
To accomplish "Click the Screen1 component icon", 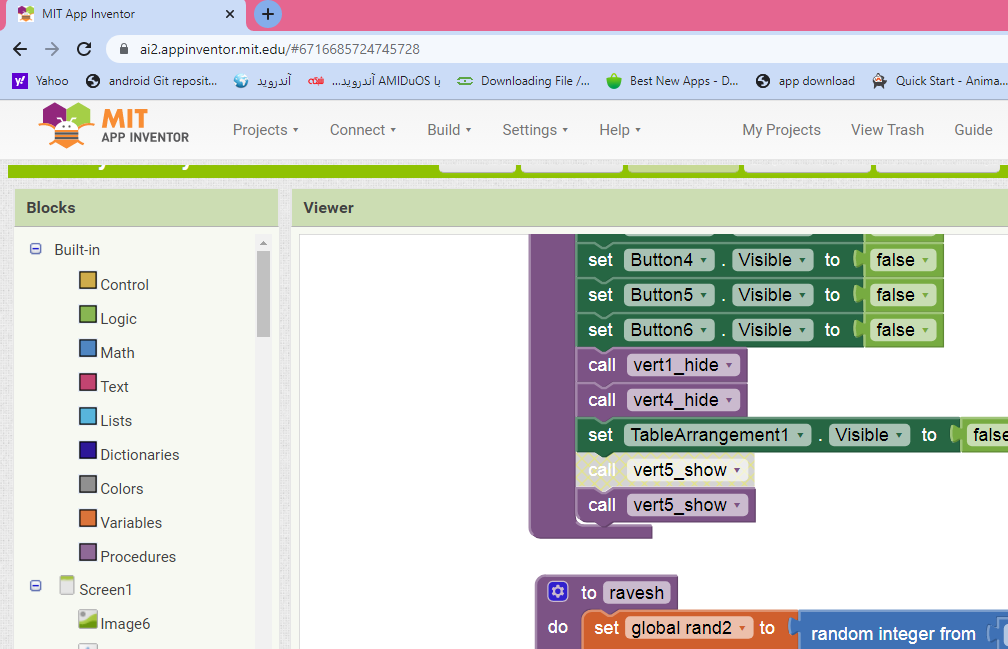I will [x=67, y=587].
